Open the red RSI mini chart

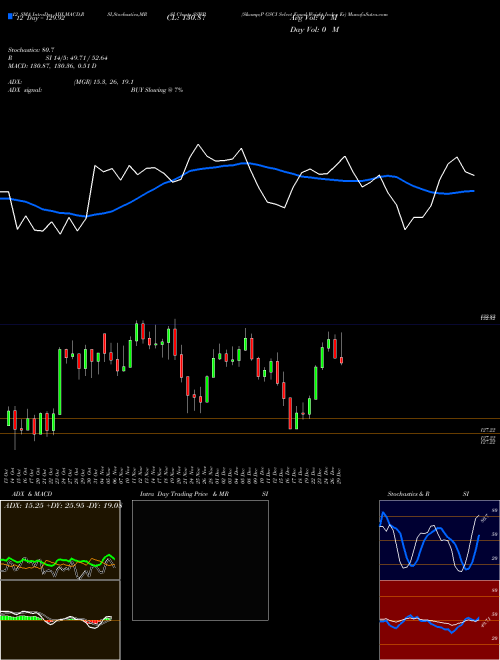[439, 620]
